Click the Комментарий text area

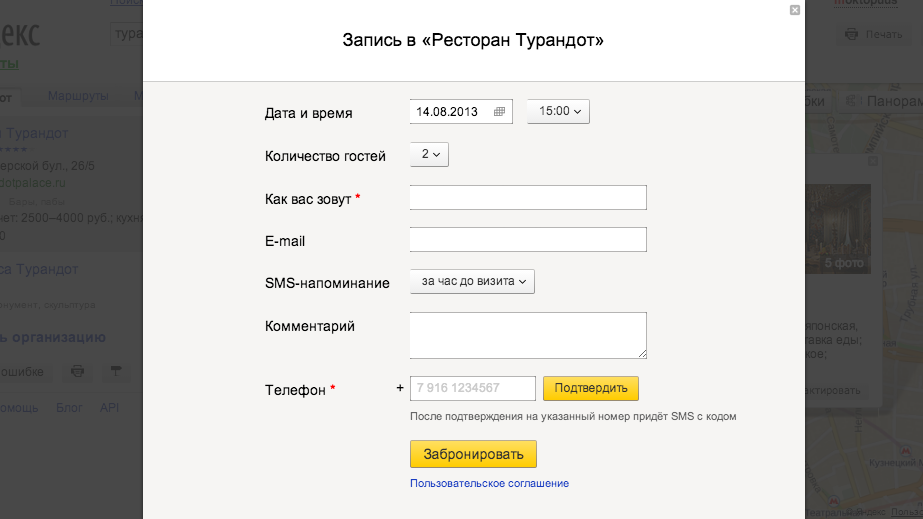click(528, 335)
